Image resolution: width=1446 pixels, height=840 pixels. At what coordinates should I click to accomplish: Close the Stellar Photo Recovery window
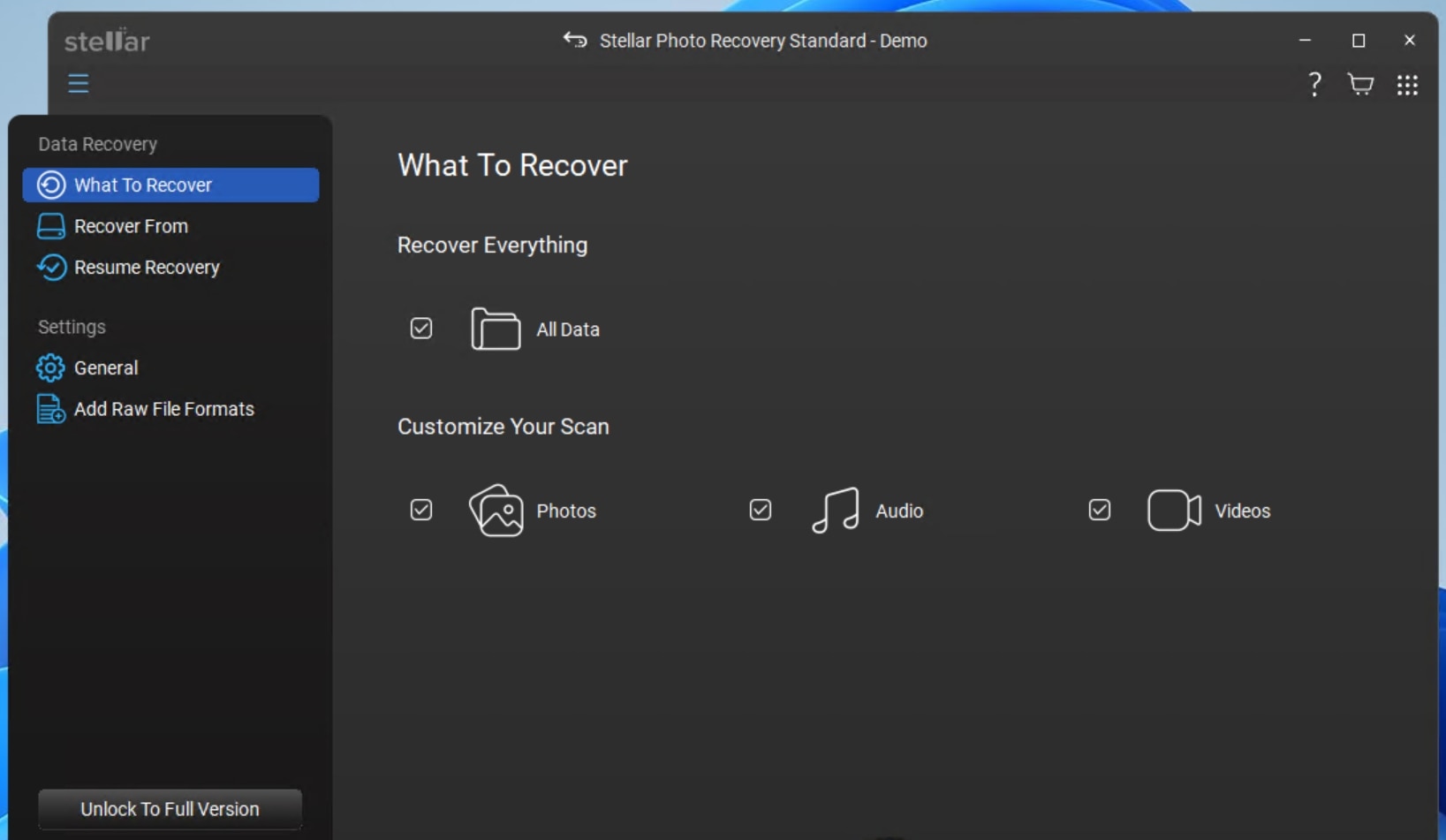click(1410, 41)
